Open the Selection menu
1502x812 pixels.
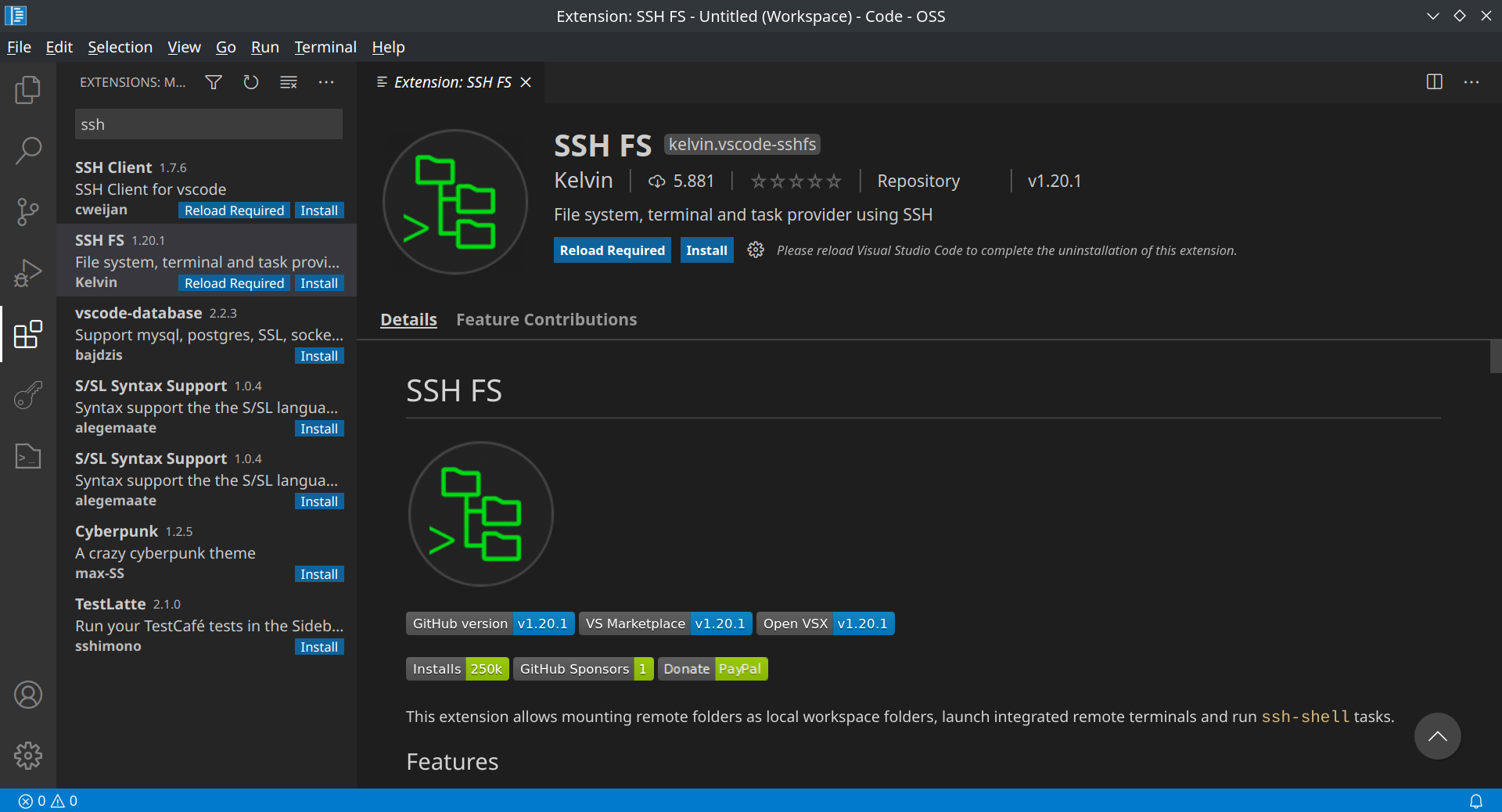(x=120, y=47)
